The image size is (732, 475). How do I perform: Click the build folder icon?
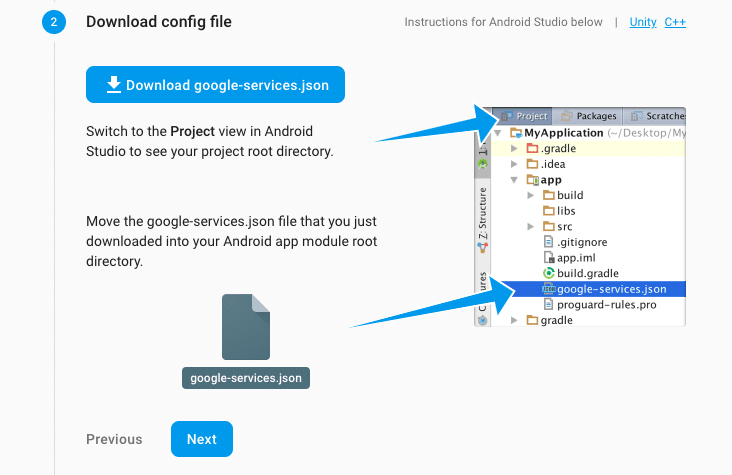click(548, 196)
